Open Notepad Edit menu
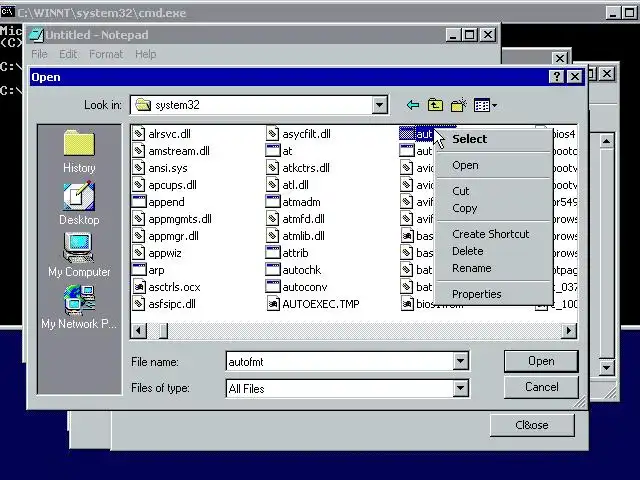Viewport: 640px width, 480px height. coord(68,54)
